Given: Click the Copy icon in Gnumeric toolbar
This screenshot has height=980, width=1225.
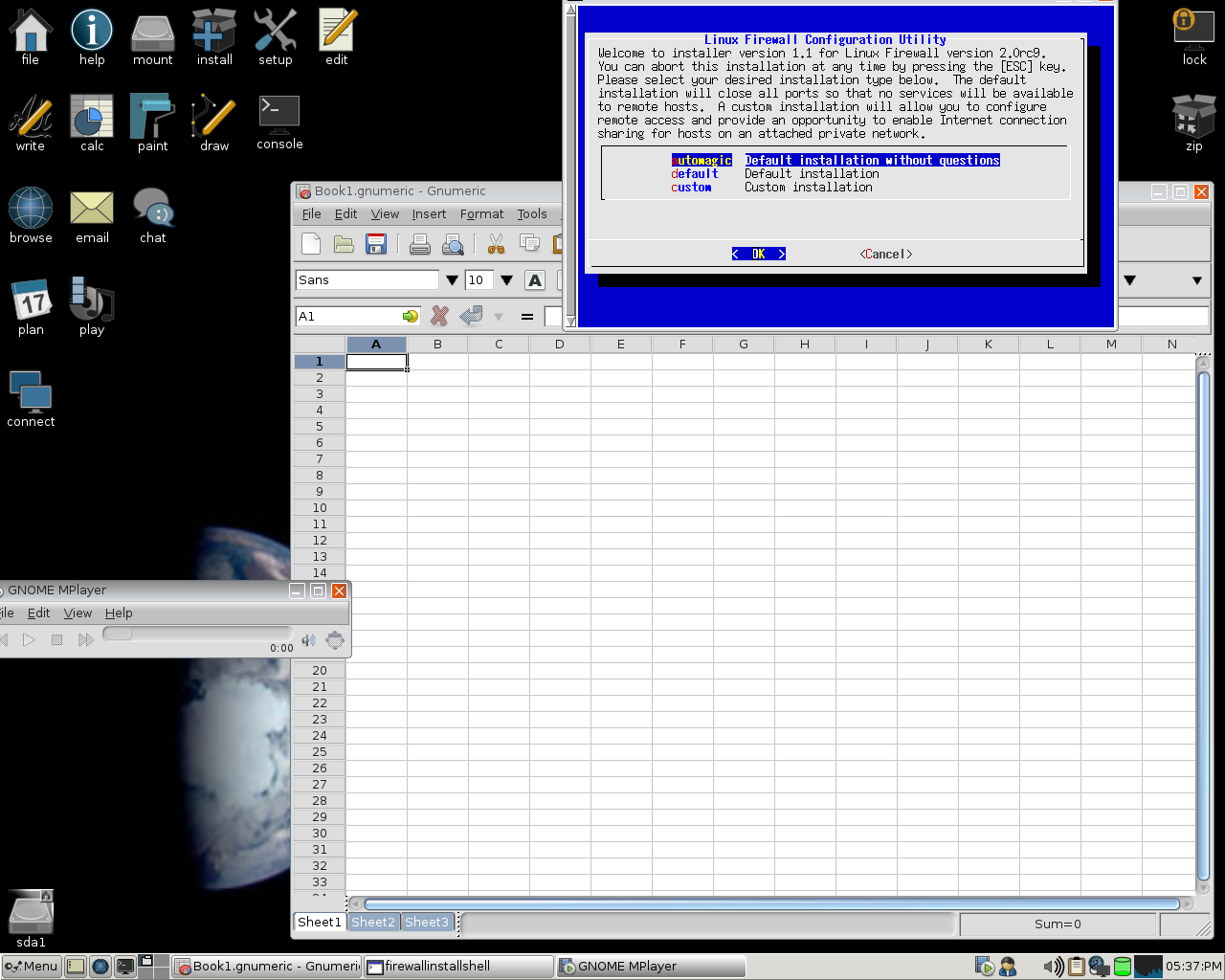Looking at the screenshot, I should (x=529, y=244).
